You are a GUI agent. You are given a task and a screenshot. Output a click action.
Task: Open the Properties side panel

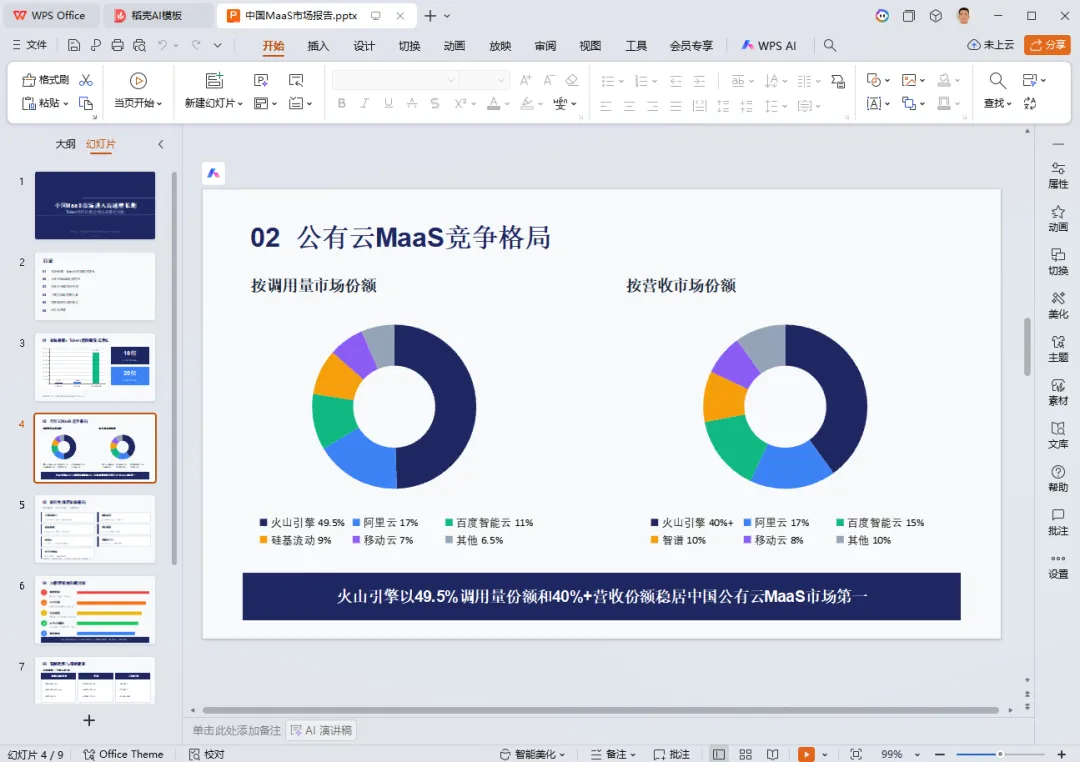1058,175
